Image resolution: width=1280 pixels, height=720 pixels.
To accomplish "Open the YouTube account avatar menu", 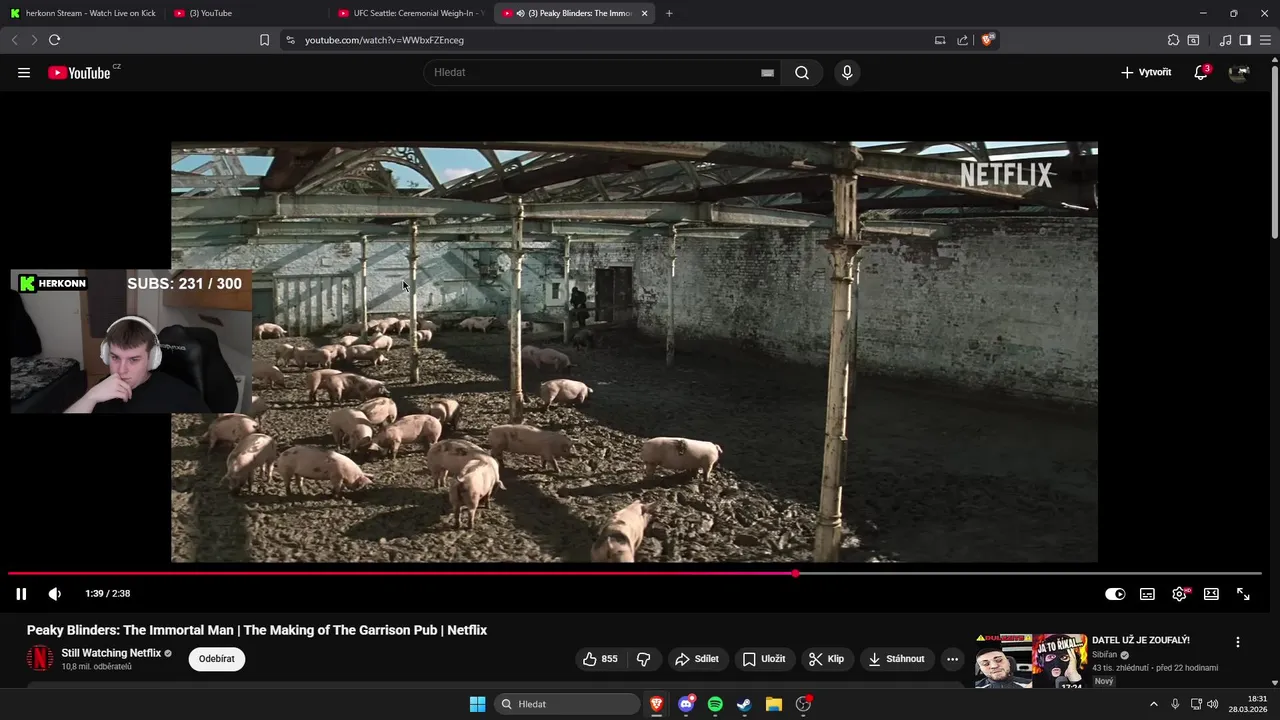I will click(x=1239, y=73).
